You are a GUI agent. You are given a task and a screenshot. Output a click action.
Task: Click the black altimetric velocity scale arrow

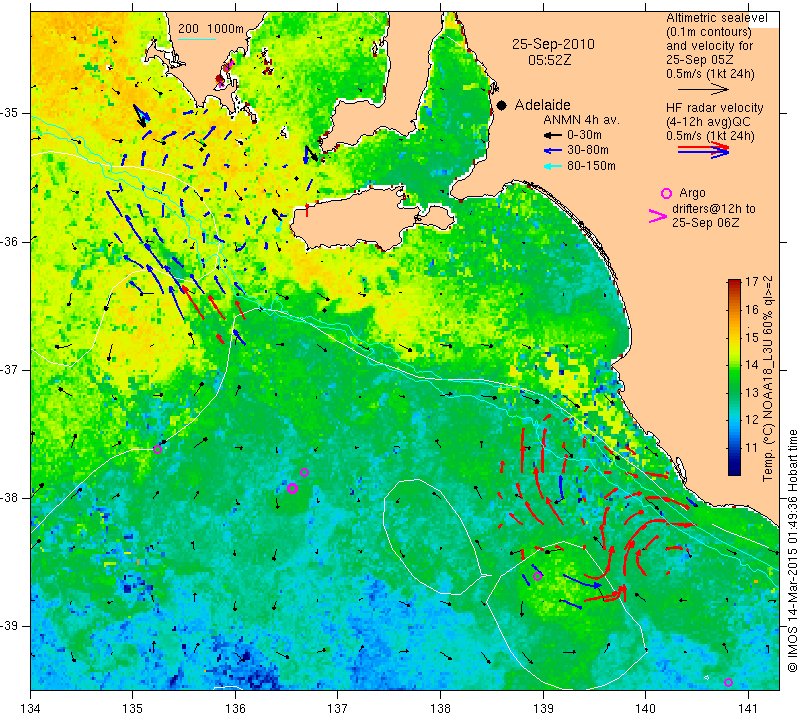(x=703, y=89)
